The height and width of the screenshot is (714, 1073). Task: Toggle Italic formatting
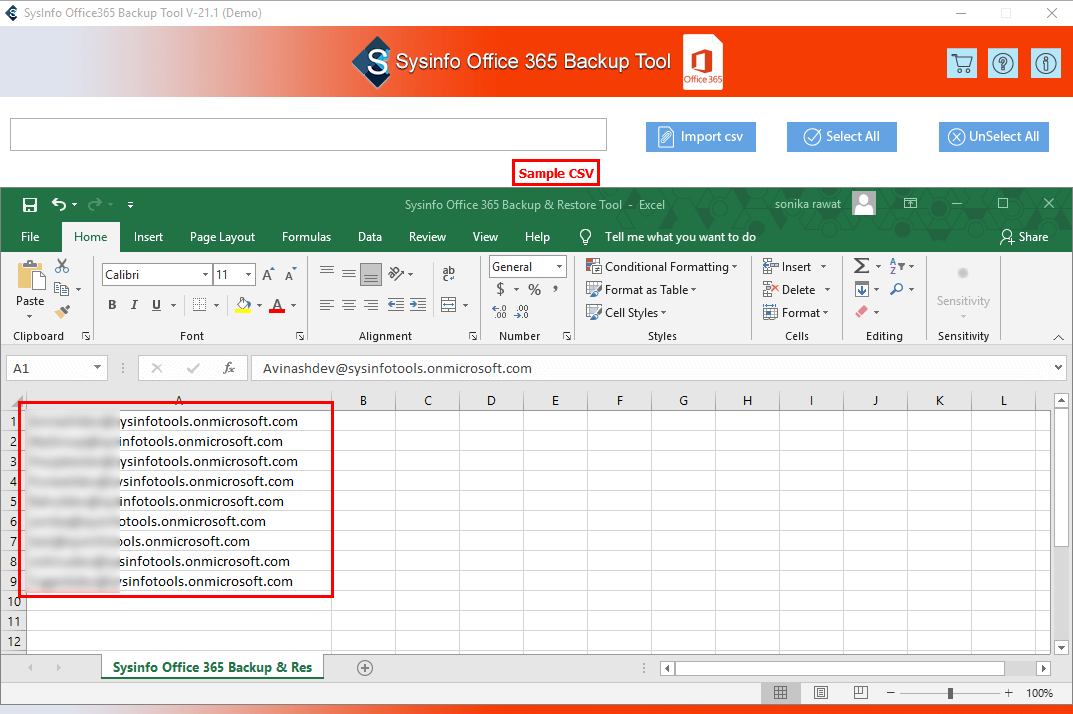pyautogui.click(x=135, y=305)
